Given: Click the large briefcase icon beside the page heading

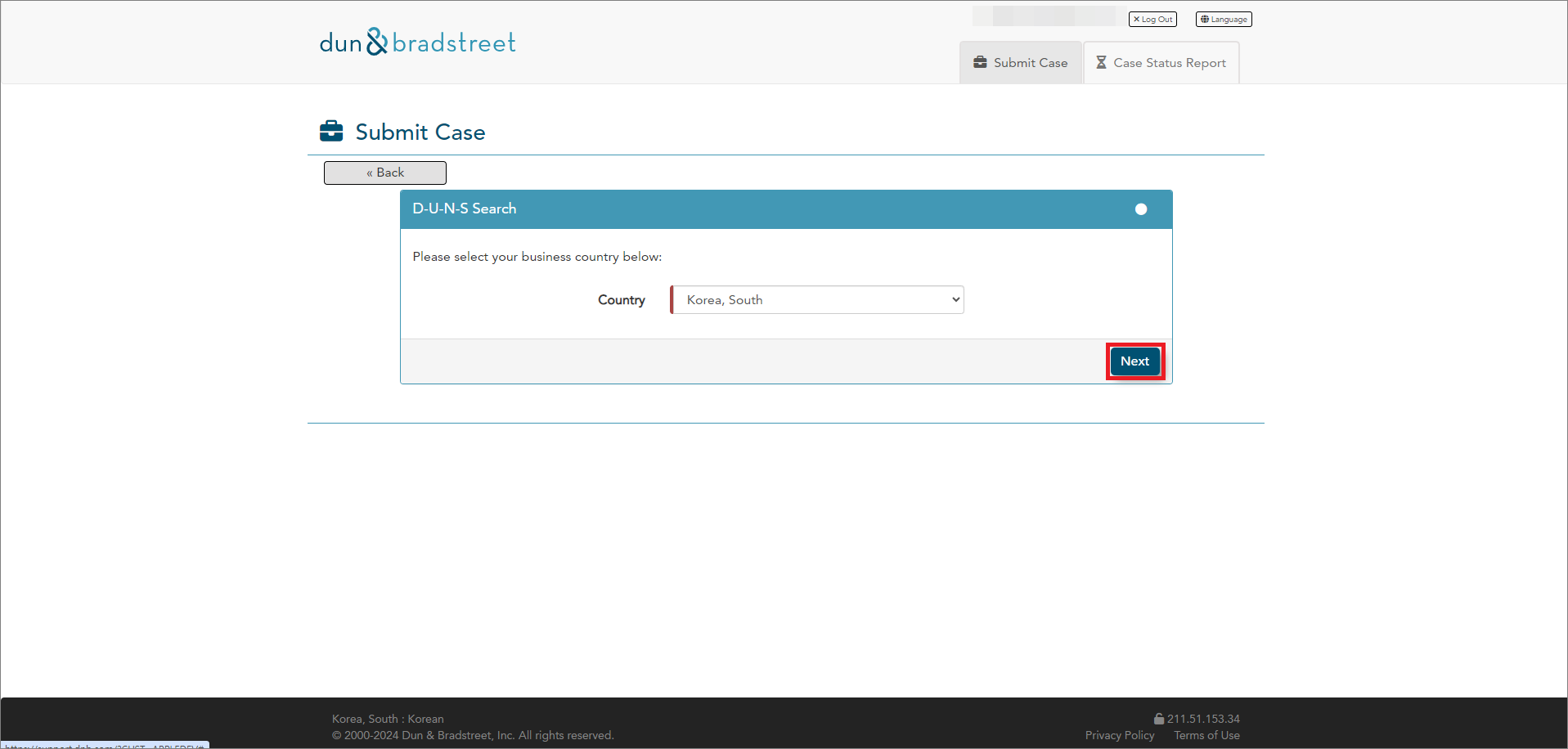Looking at the screenshot, I should tap(331, 131).
